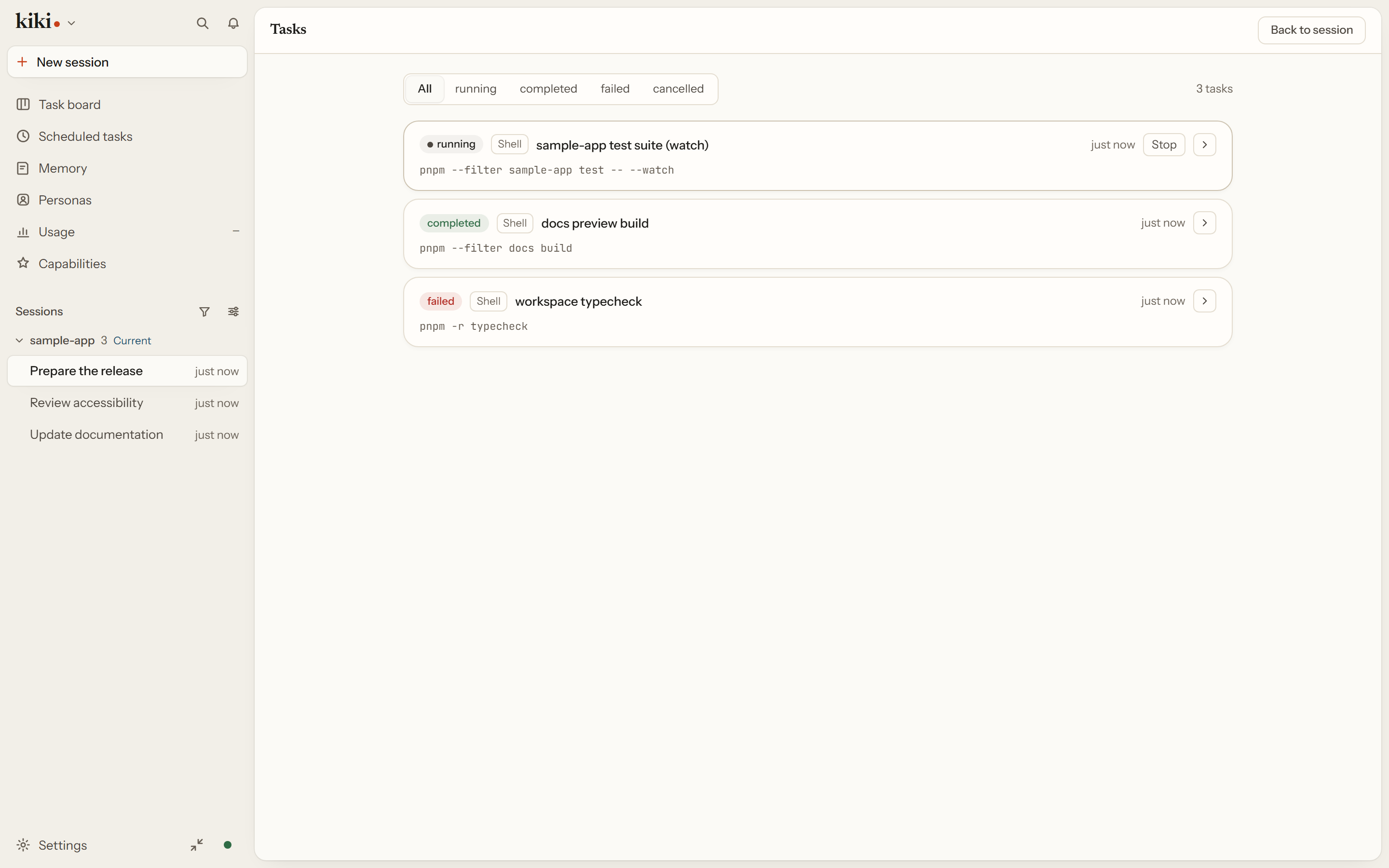Switch to the cancelled filter tab

[x=678, y=89]
